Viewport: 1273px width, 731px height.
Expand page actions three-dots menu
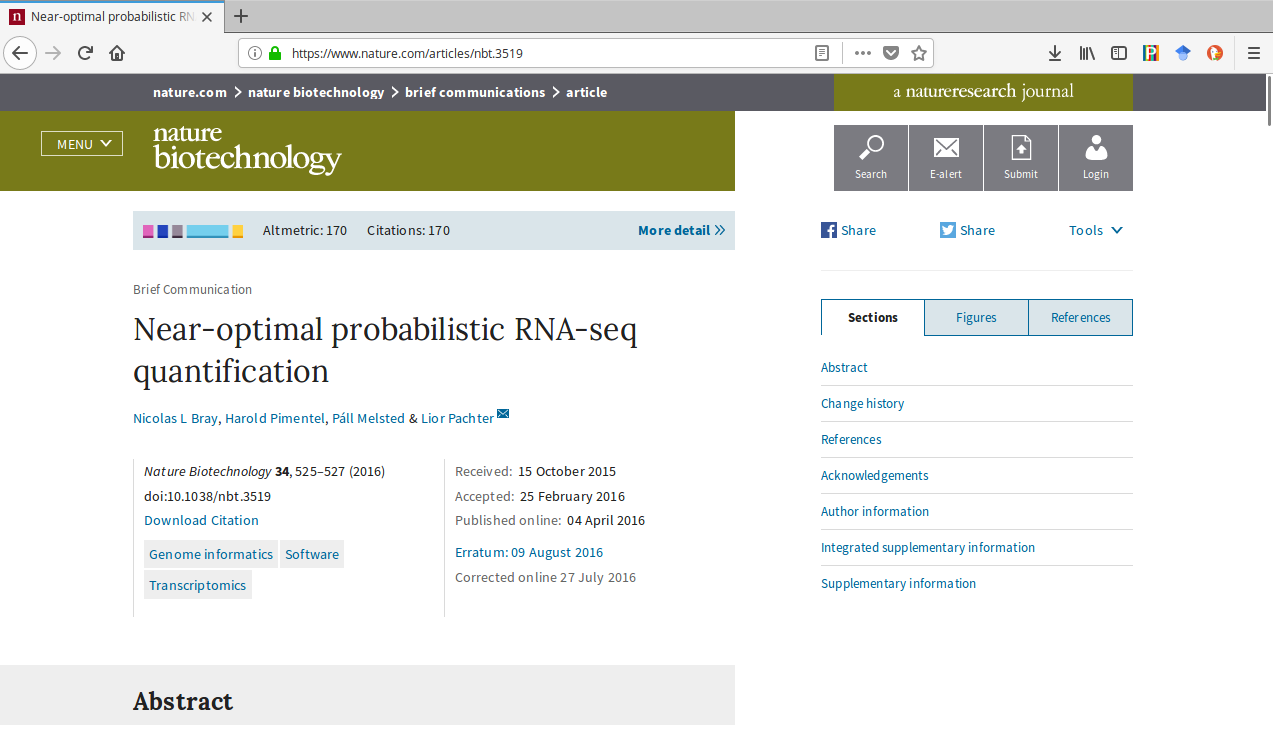[x=863, y=53]
